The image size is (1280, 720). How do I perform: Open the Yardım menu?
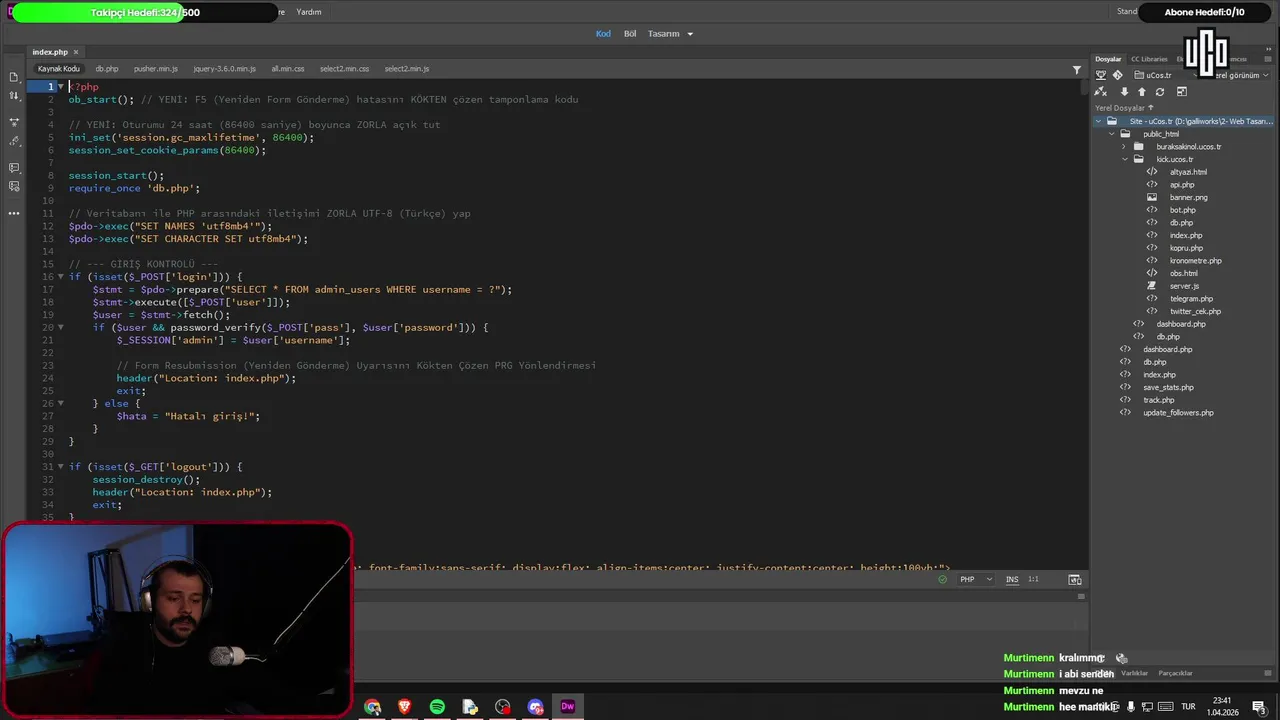tap(309, 12)
